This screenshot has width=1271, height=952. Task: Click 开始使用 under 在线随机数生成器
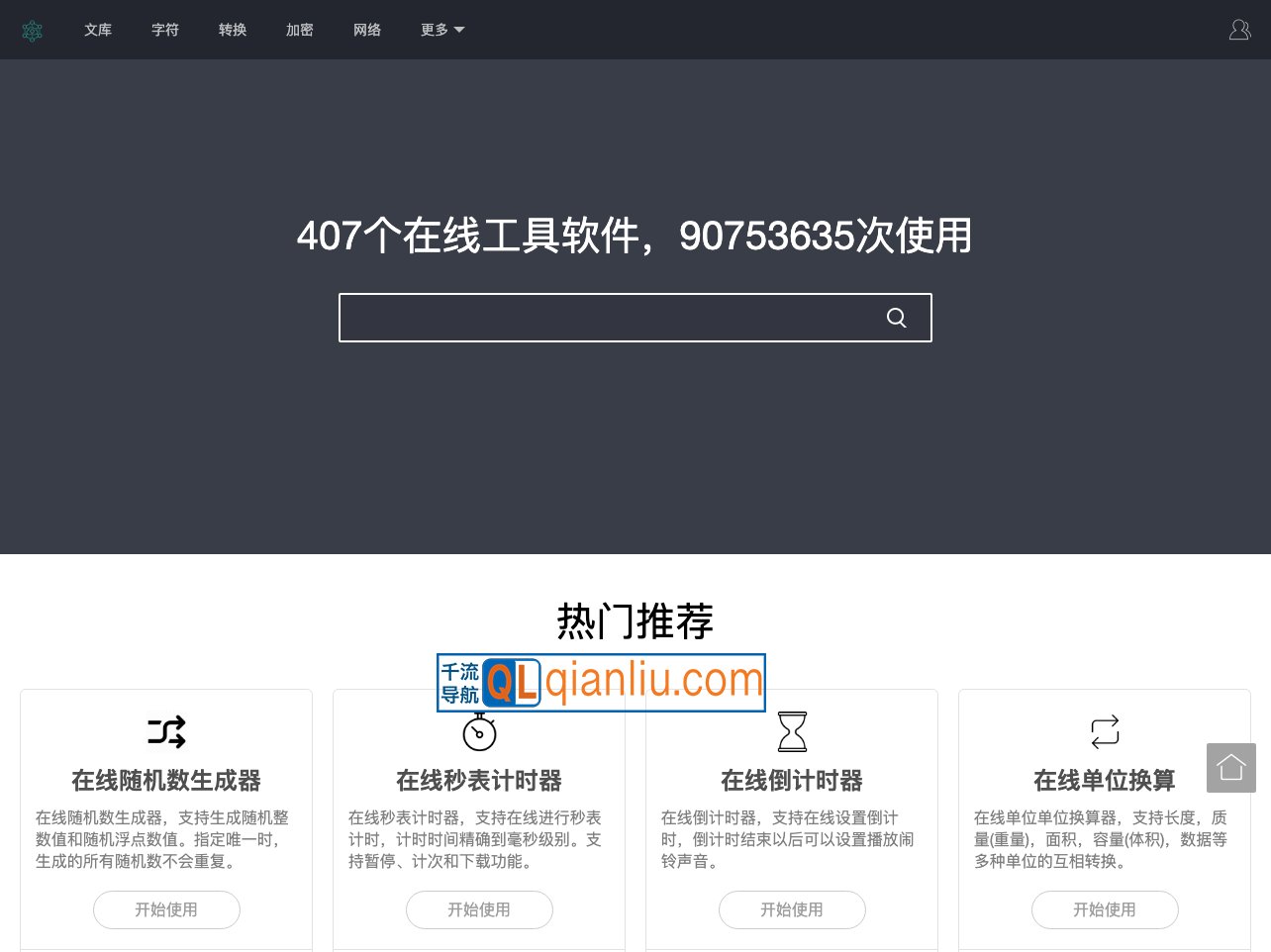(166, 909)
